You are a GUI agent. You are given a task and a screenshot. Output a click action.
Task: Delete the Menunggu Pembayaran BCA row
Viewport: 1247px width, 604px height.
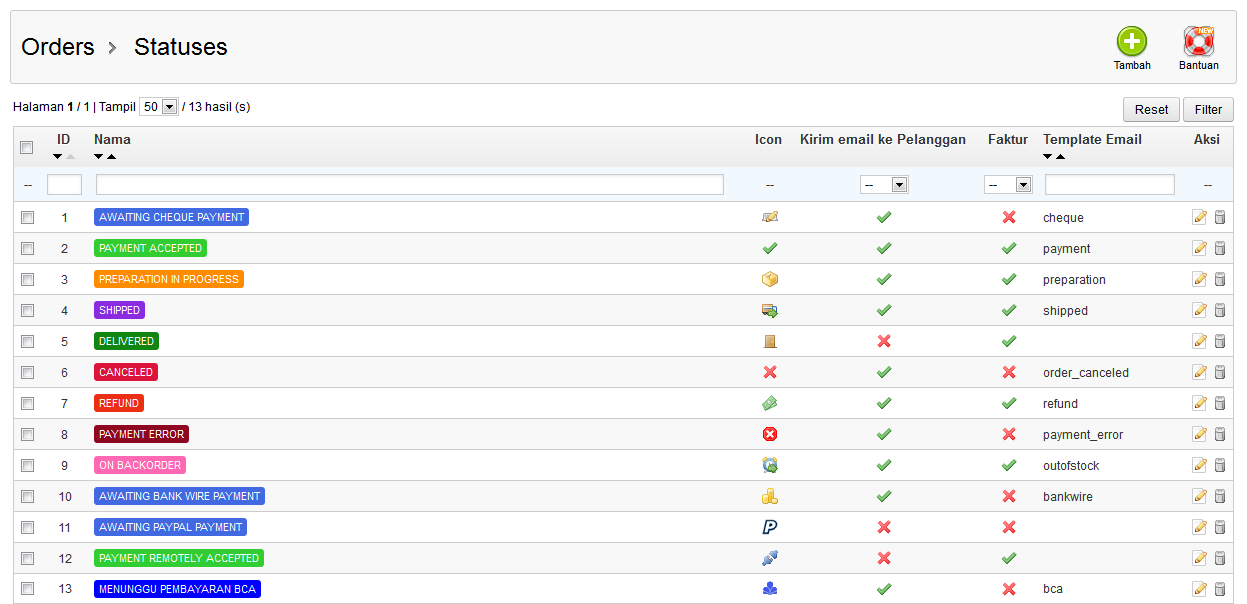[1219, 589]
